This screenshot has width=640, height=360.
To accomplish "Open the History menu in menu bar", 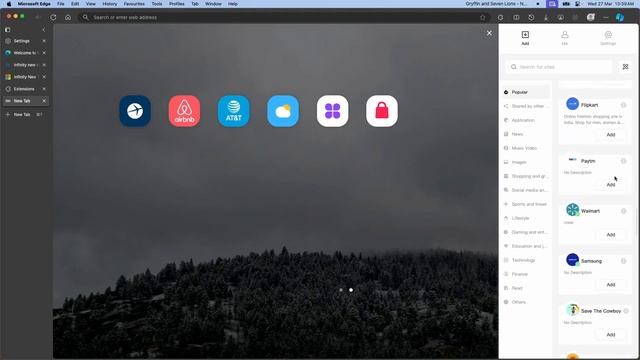I will pos(109,4).
